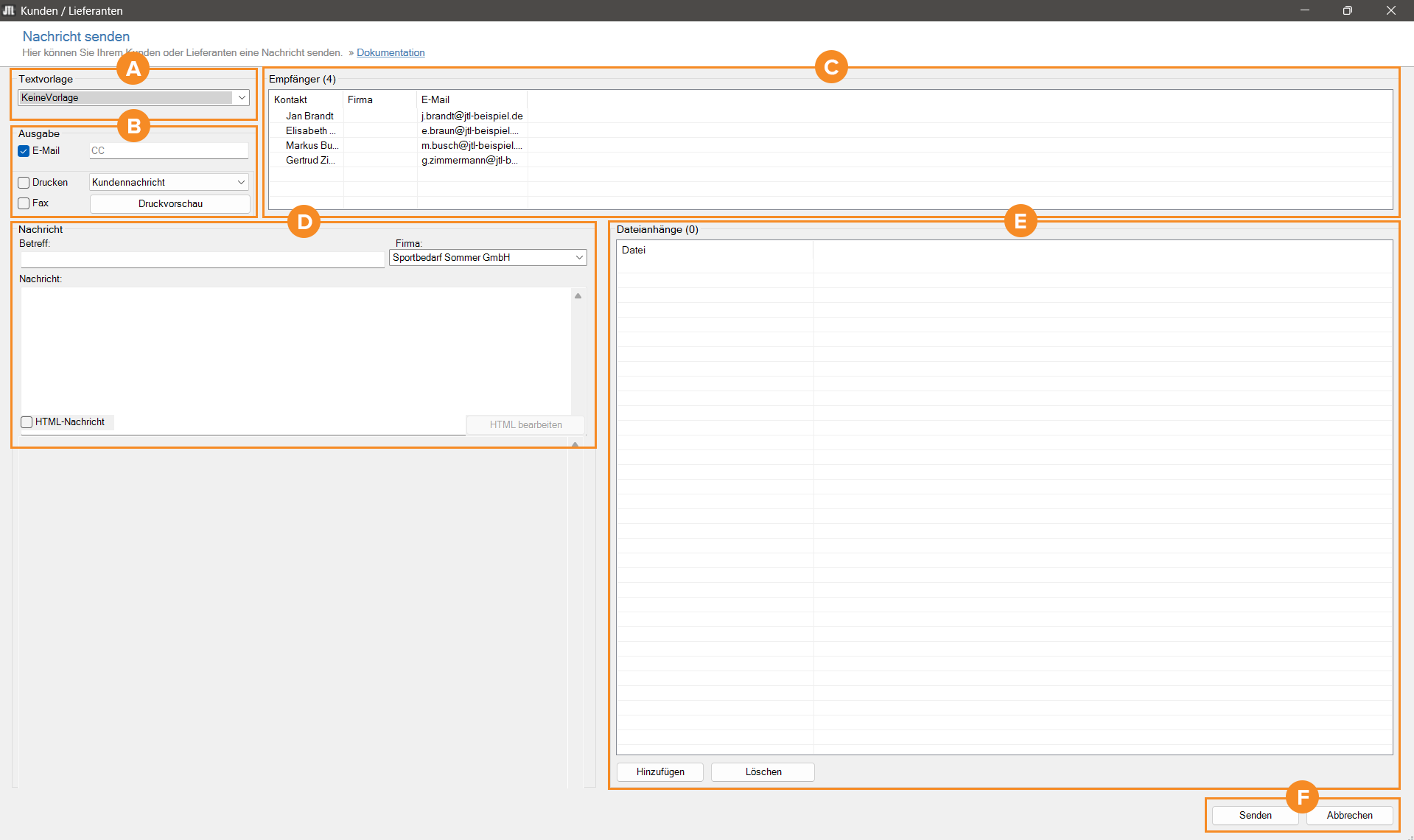Image resolution: width=1414 pixels, height=840 pixels.
Task: Click Abbrechen to cancel the message
Action: 1349,815
